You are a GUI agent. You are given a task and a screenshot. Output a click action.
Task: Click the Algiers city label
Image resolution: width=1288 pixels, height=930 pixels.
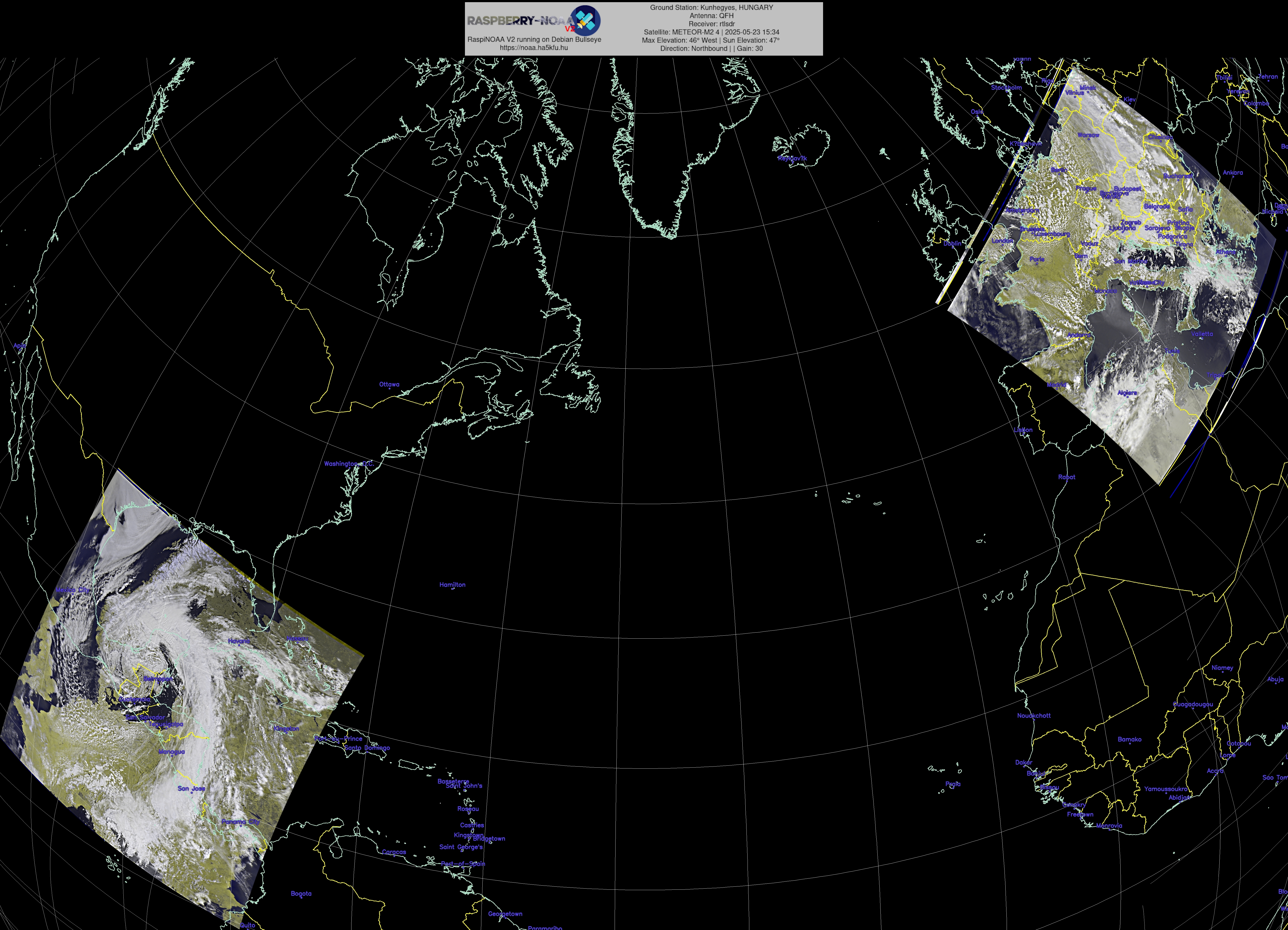[x=1127, y=393]
